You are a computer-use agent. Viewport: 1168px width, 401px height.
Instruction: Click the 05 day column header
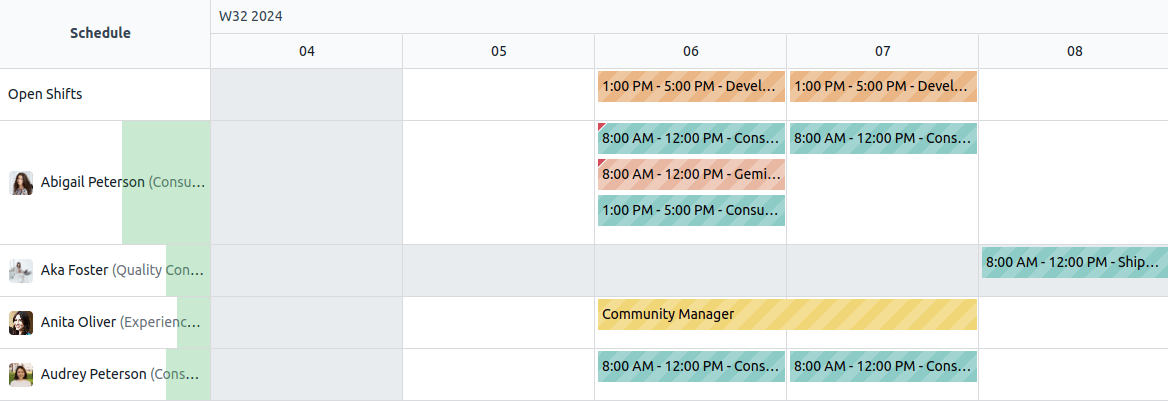[x=498, y=52]
